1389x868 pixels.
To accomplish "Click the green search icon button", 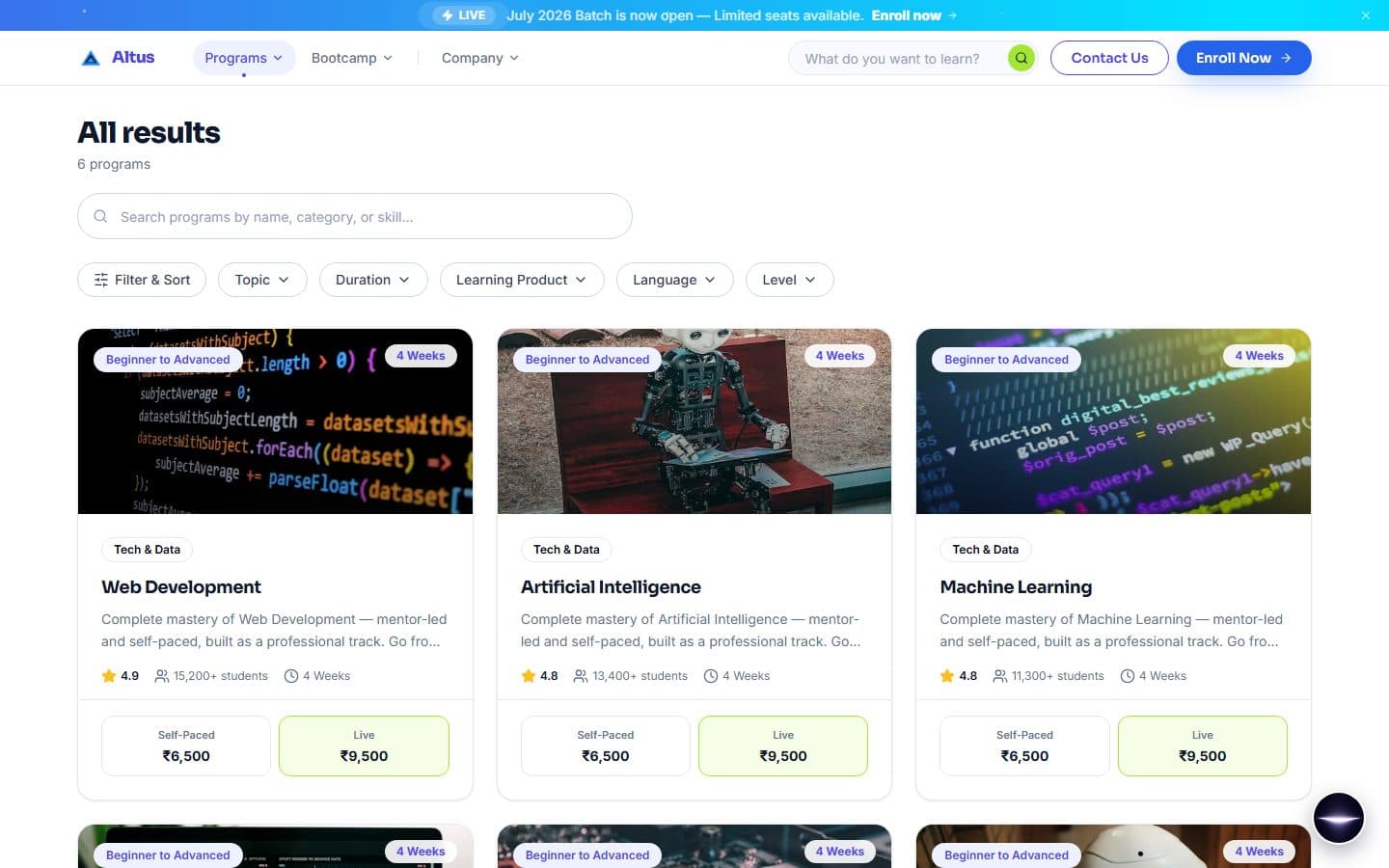I will coord(1021,58).
